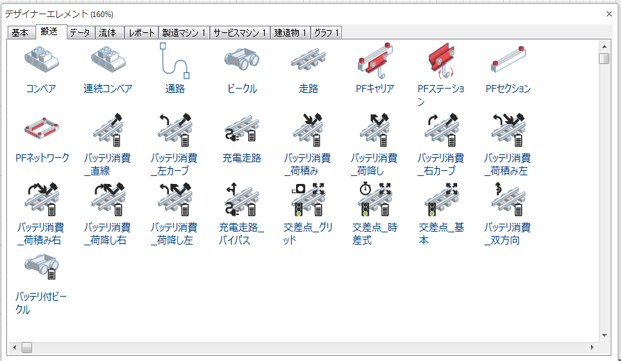Click the horizontal scrollbar right arrow
621x361 pixels.
click(x=592, y=348)
